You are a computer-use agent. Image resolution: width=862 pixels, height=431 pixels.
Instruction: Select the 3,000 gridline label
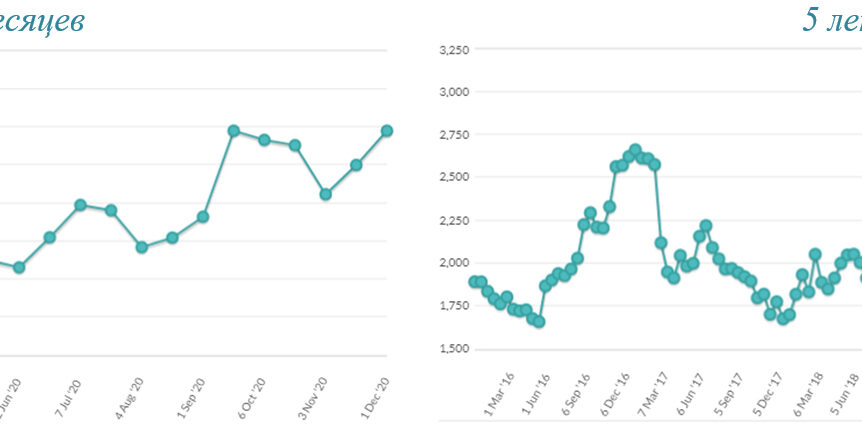click(x=454, y=92)
